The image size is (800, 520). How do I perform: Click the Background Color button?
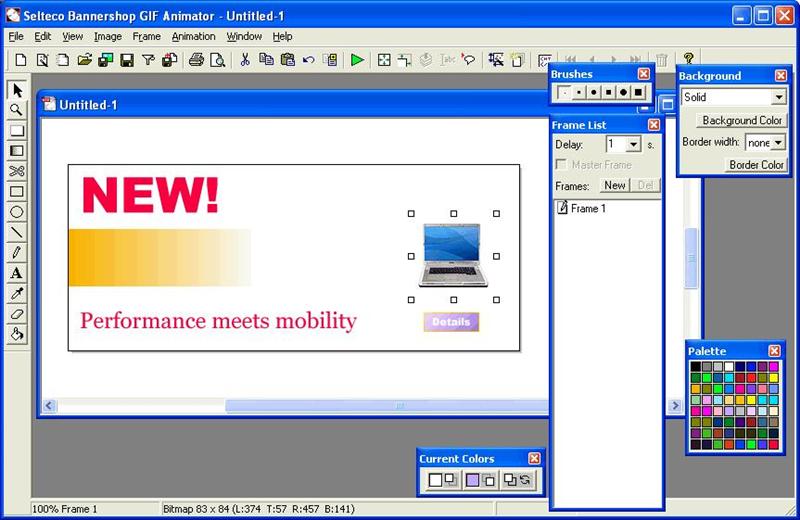coord(742,120)
